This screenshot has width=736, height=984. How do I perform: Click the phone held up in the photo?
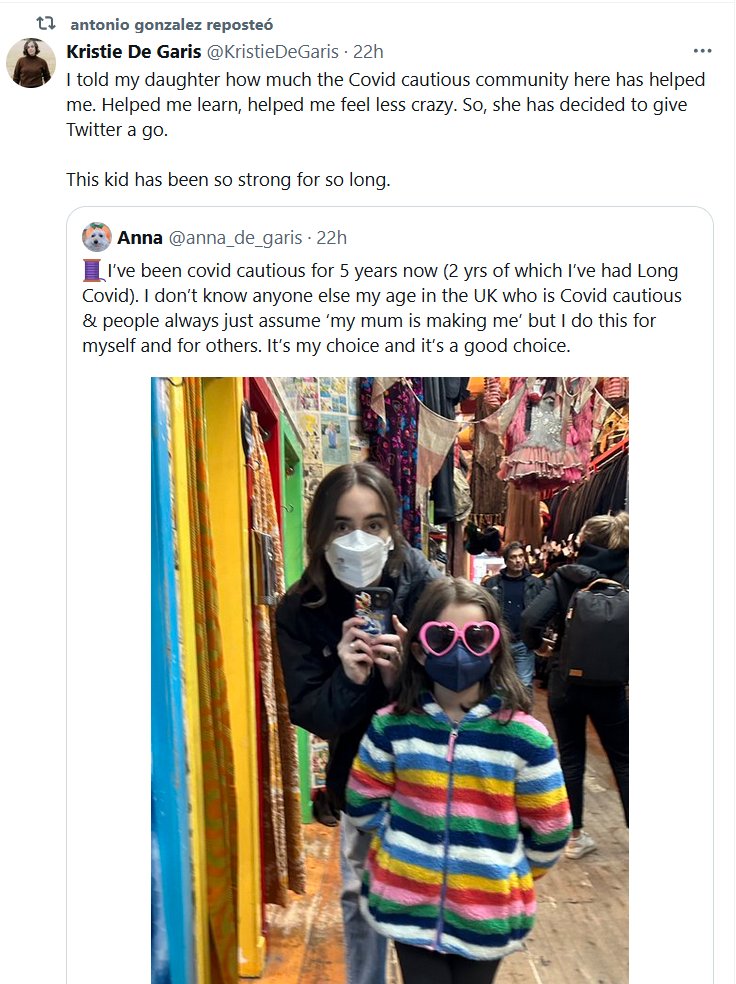373,610
